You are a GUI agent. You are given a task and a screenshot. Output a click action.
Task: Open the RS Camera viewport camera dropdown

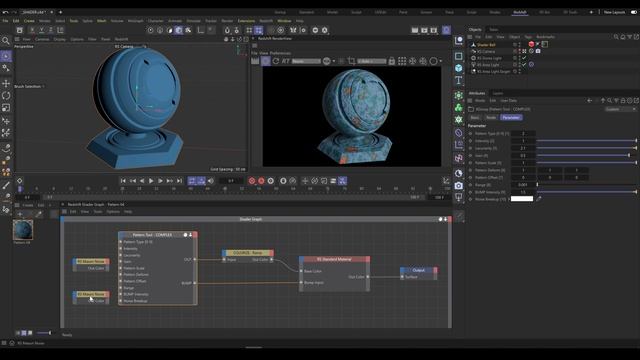(x=131, y=47)
